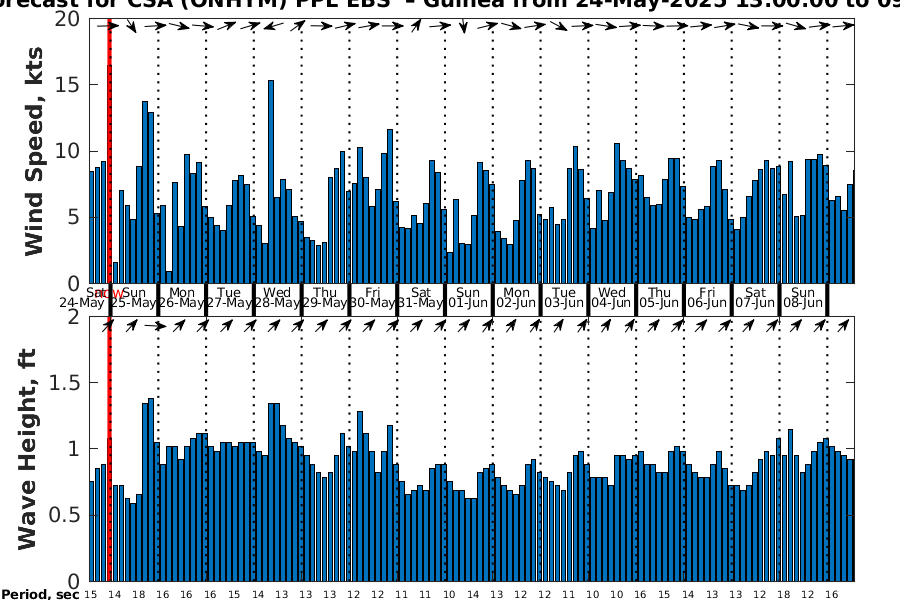900x600 pixels.
Task: Click the '20' wind speed axis tick
Action: [67, 18]
